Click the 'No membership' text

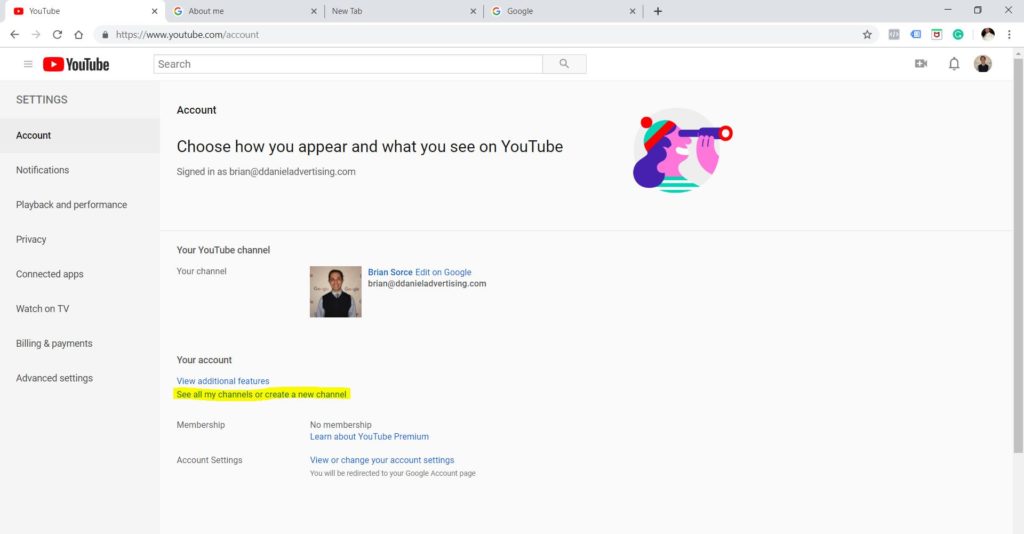(x=340, y=425)
